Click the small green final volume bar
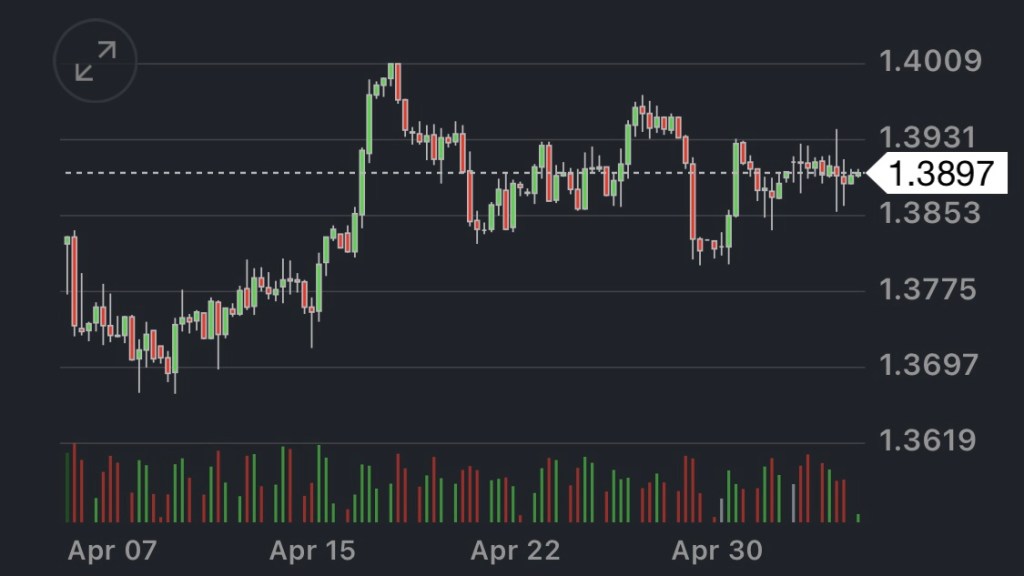 tap(858, 518)
